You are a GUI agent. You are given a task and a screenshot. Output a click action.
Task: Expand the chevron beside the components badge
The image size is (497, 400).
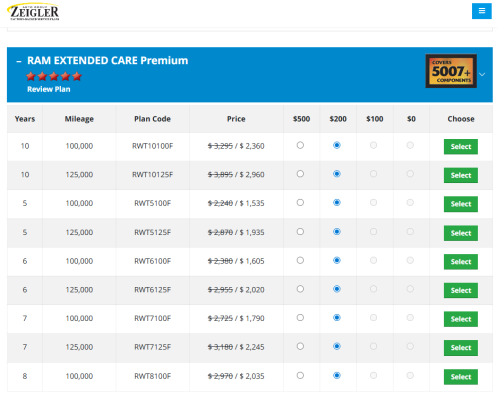tap(482, 74)
